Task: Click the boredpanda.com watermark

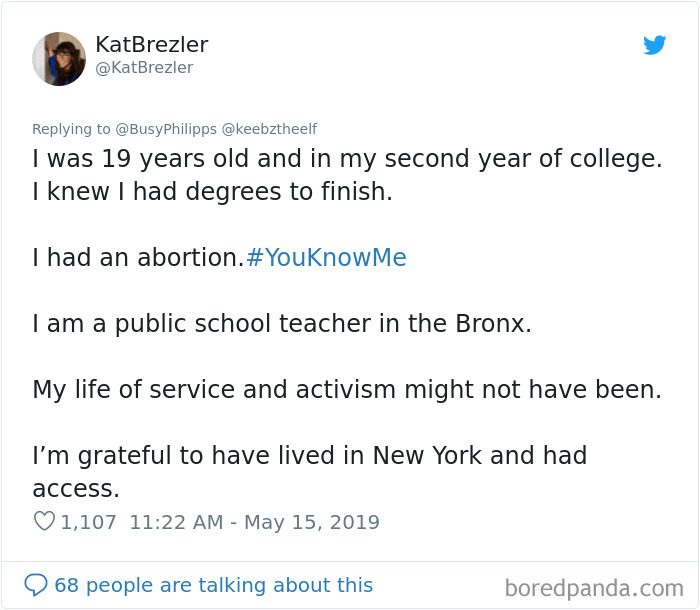Action: point(594,588)
